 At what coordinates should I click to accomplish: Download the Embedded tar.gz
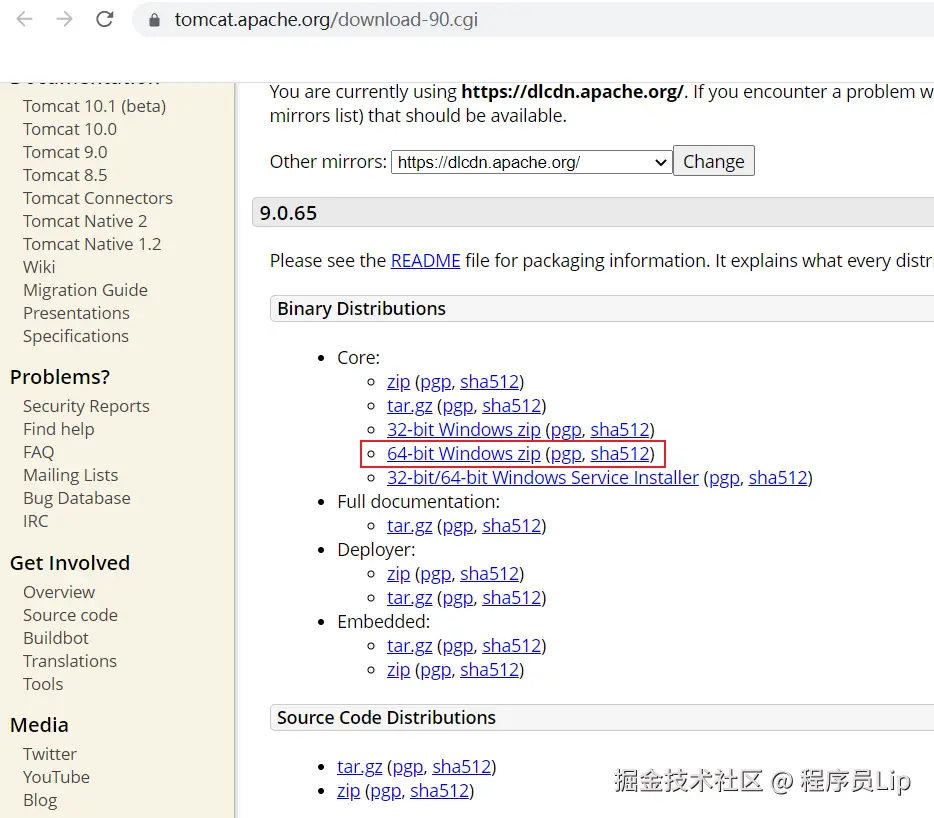[x=409, y=646]
